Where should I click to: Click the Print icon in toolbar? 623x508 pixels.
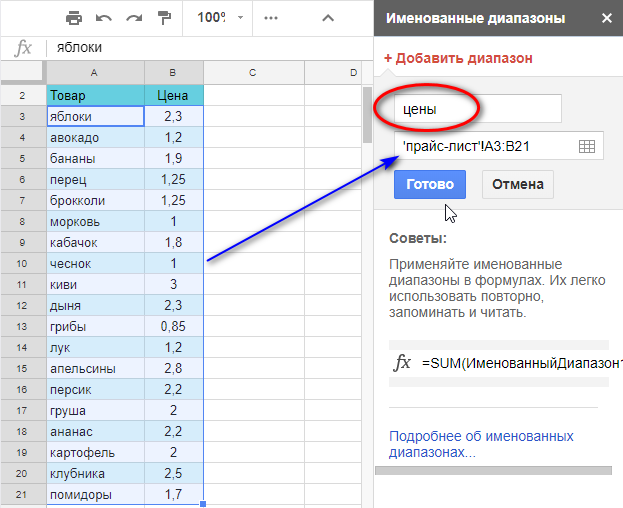(x=74, y=18)
